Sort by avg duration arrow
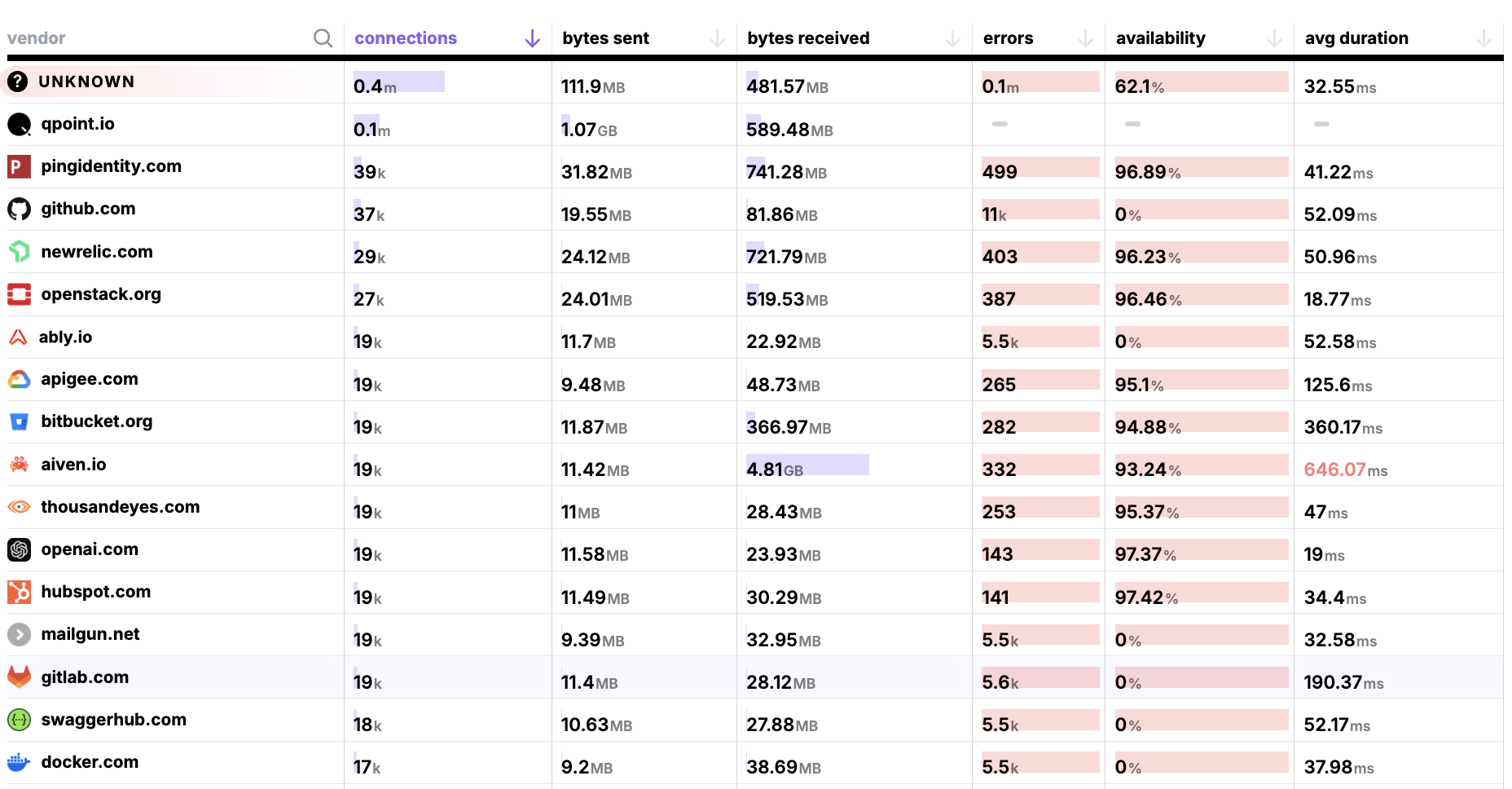The width and height of the screenshot is (1512, 789). pos(1483,38)
